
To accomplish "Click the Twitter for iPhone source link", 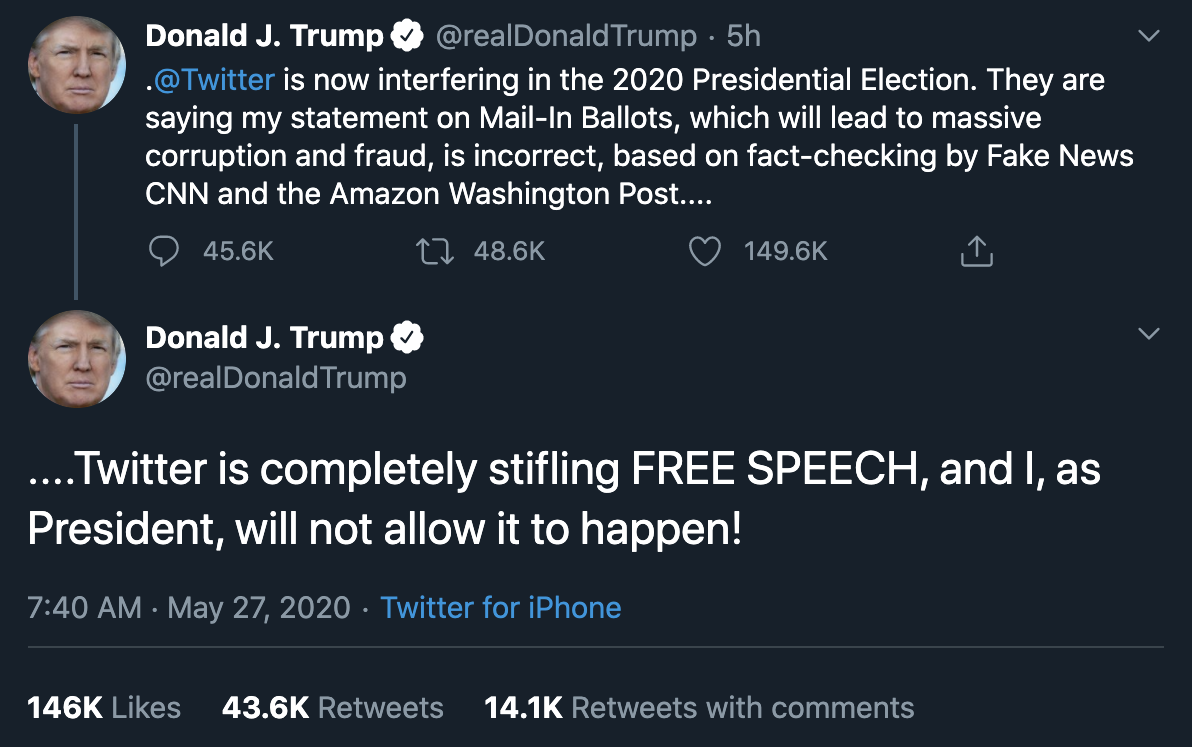I will (x=501, y=607).
